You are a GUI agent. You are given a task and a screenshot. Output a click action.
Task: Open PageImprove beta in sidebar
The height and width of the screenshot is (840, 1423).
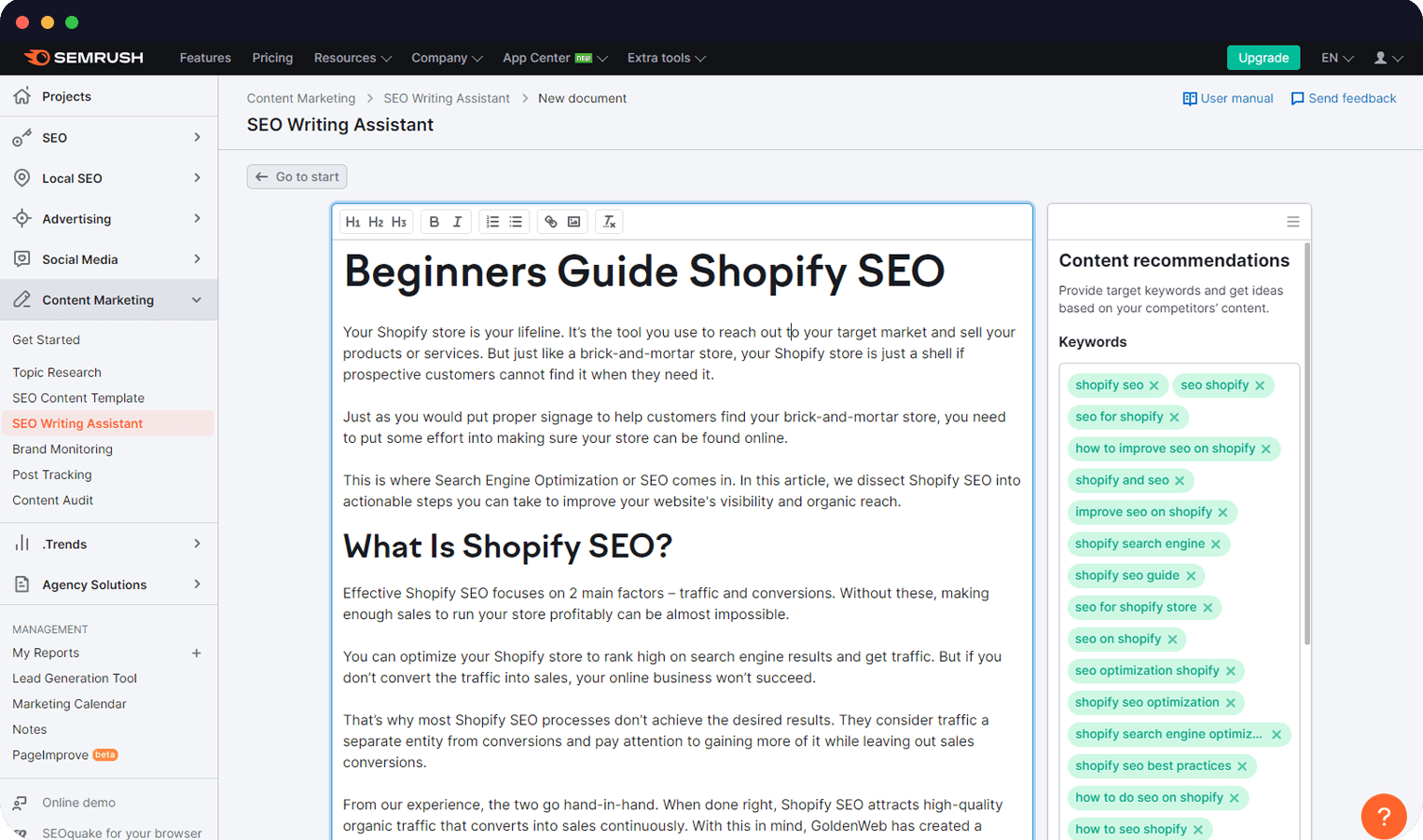pyautogui.click(x=65, y=755)
